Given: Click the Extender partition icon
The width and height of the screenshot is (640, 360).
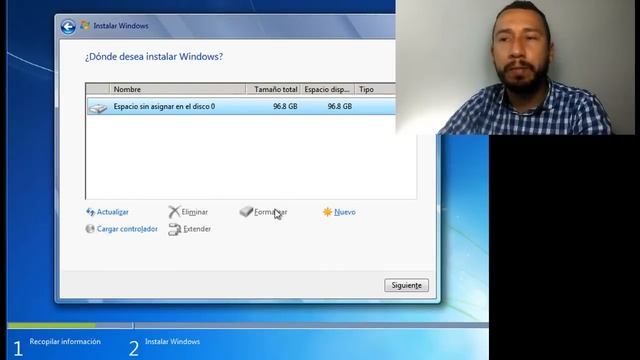Looking at the screenshot, I should tap(175, 229).
